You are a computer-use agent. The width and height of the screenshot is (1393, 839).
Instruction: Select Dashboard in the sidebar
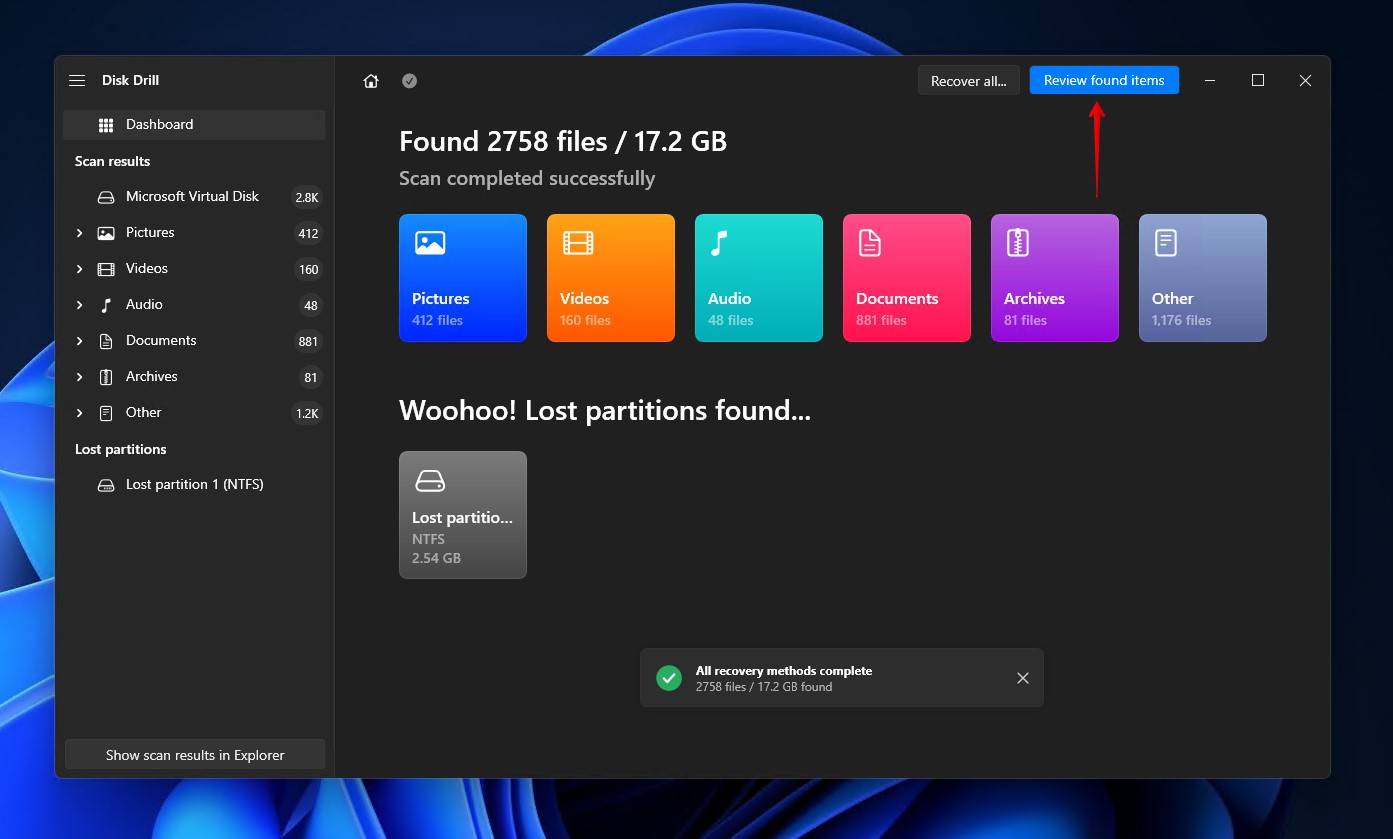click(x=194, y=125)
